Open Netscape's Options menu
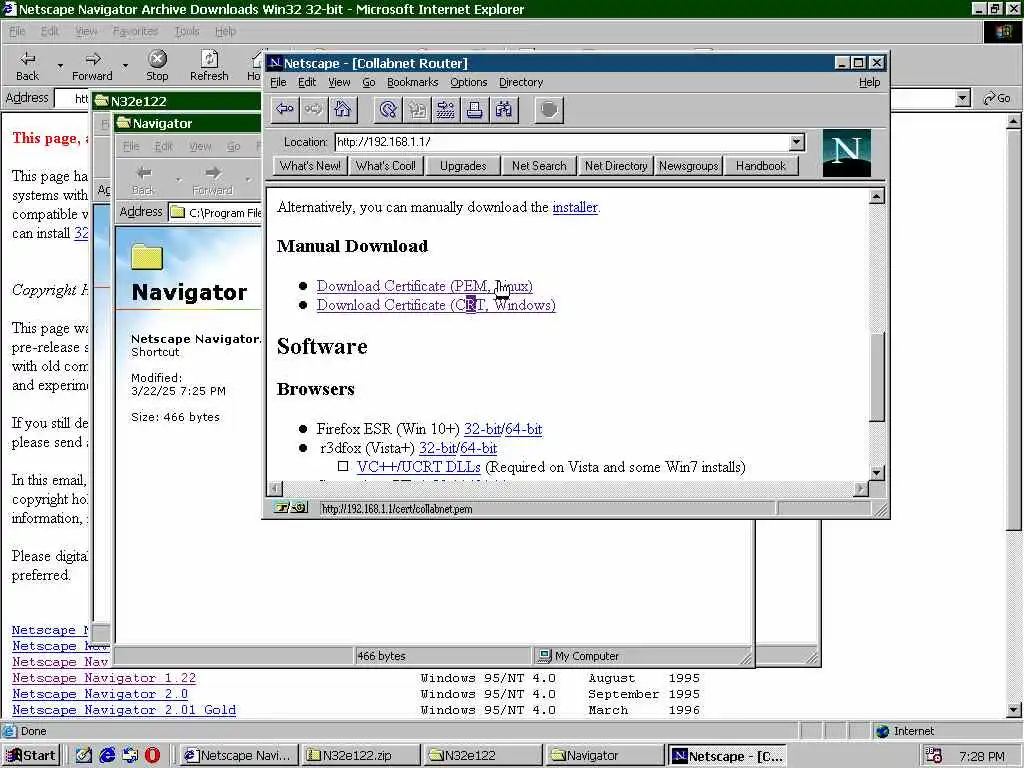Viewport: 1024px width, 768px height. click(x=468, y=82)
